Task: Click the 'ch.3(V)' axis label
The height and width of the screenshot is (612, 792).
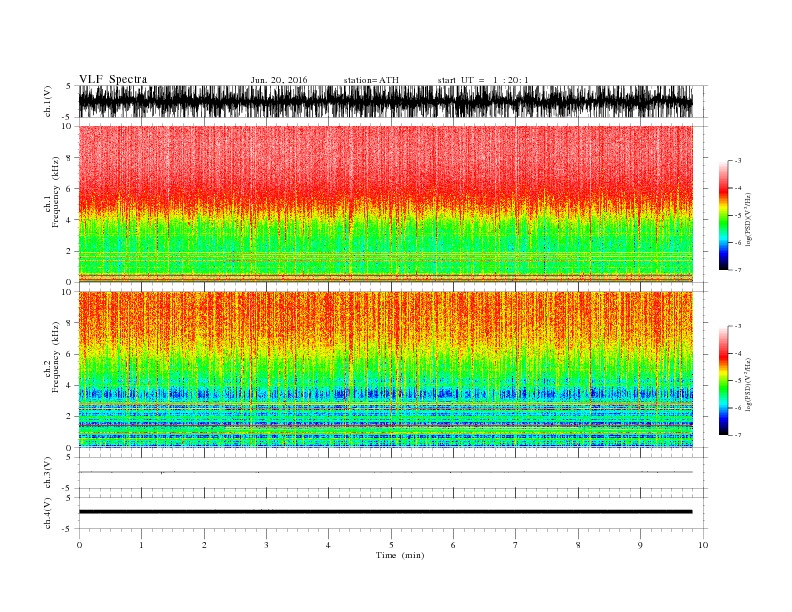Action: click(48, 473)
